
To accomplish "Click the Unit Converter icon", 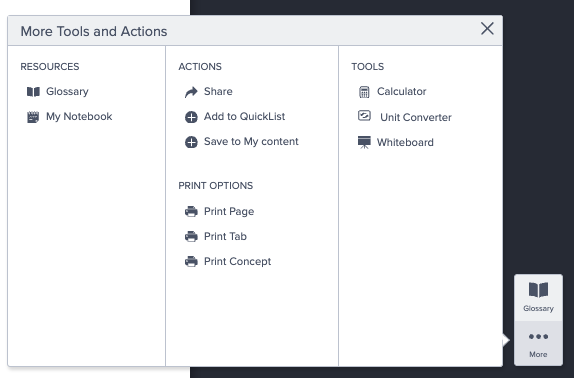I will click(x=364, y=116).
